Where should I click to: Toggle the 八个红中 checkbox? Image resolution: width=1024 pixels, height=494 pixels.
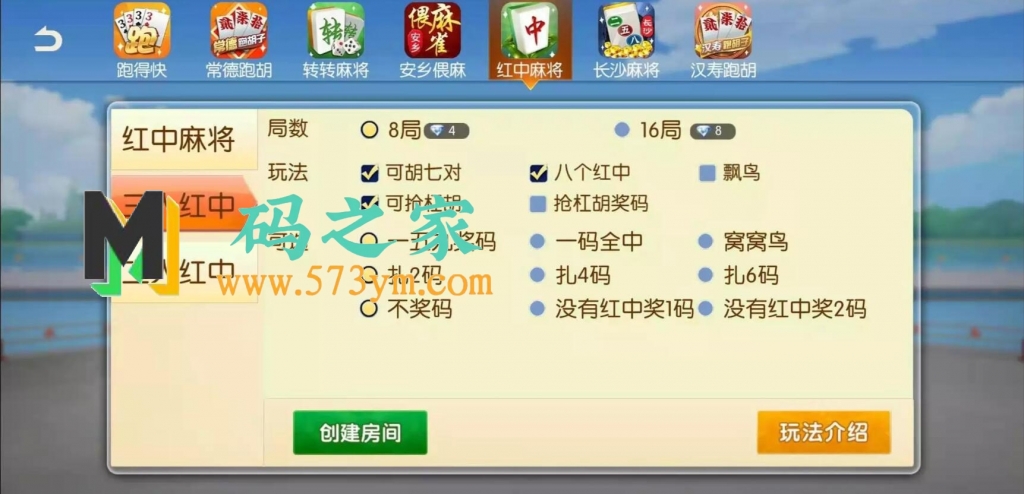pos(538,173)
